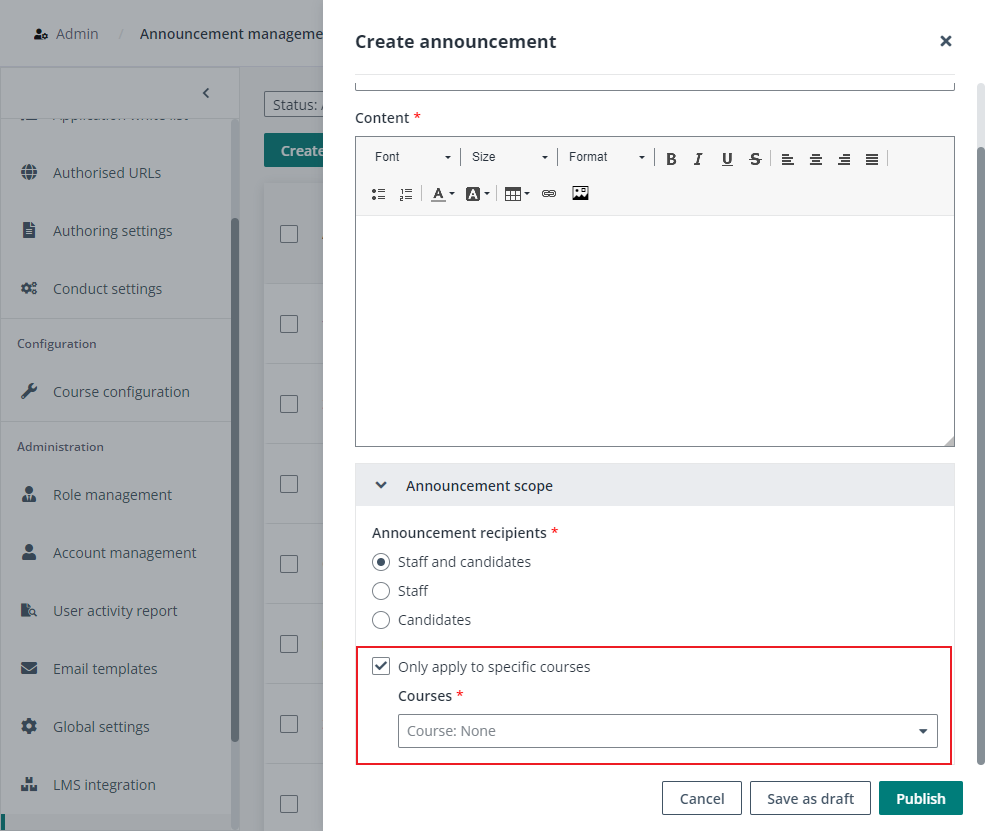The height and width of the screenshot is (831, 987).
Task: Insert a numbered list
Action: pos(406,194)
